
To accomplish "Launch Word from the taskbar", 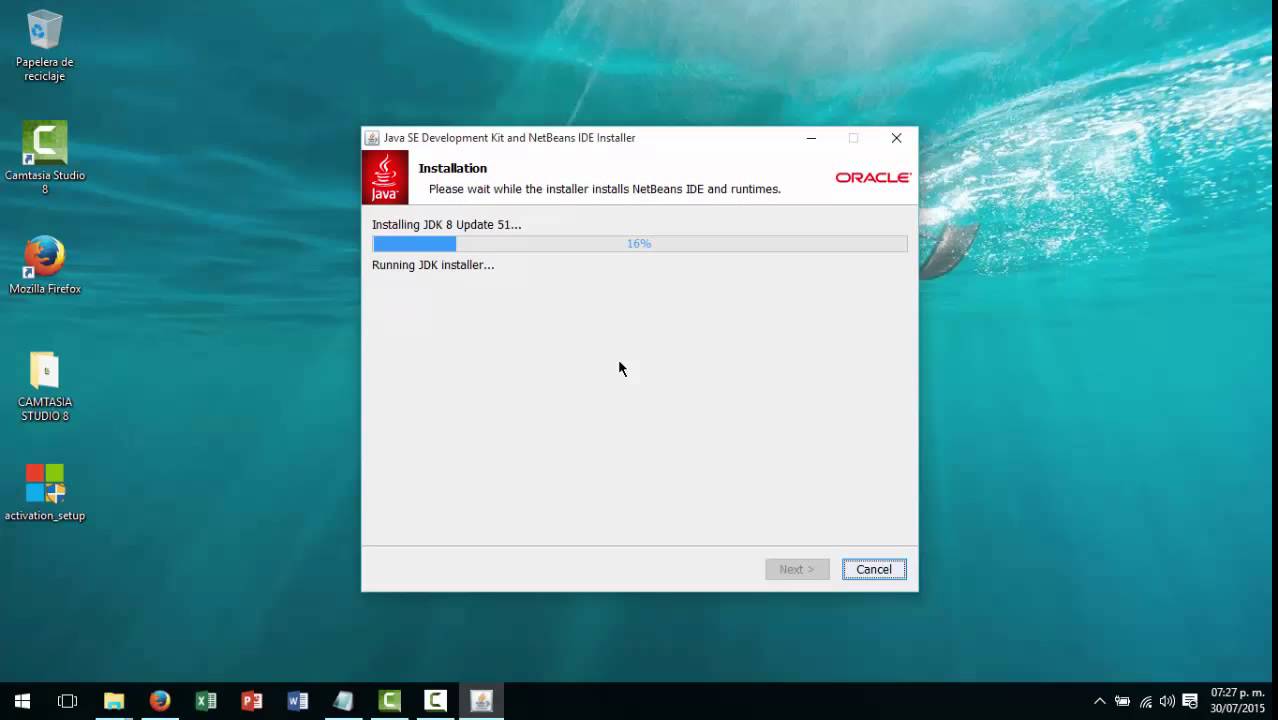I will coord(298,701).
